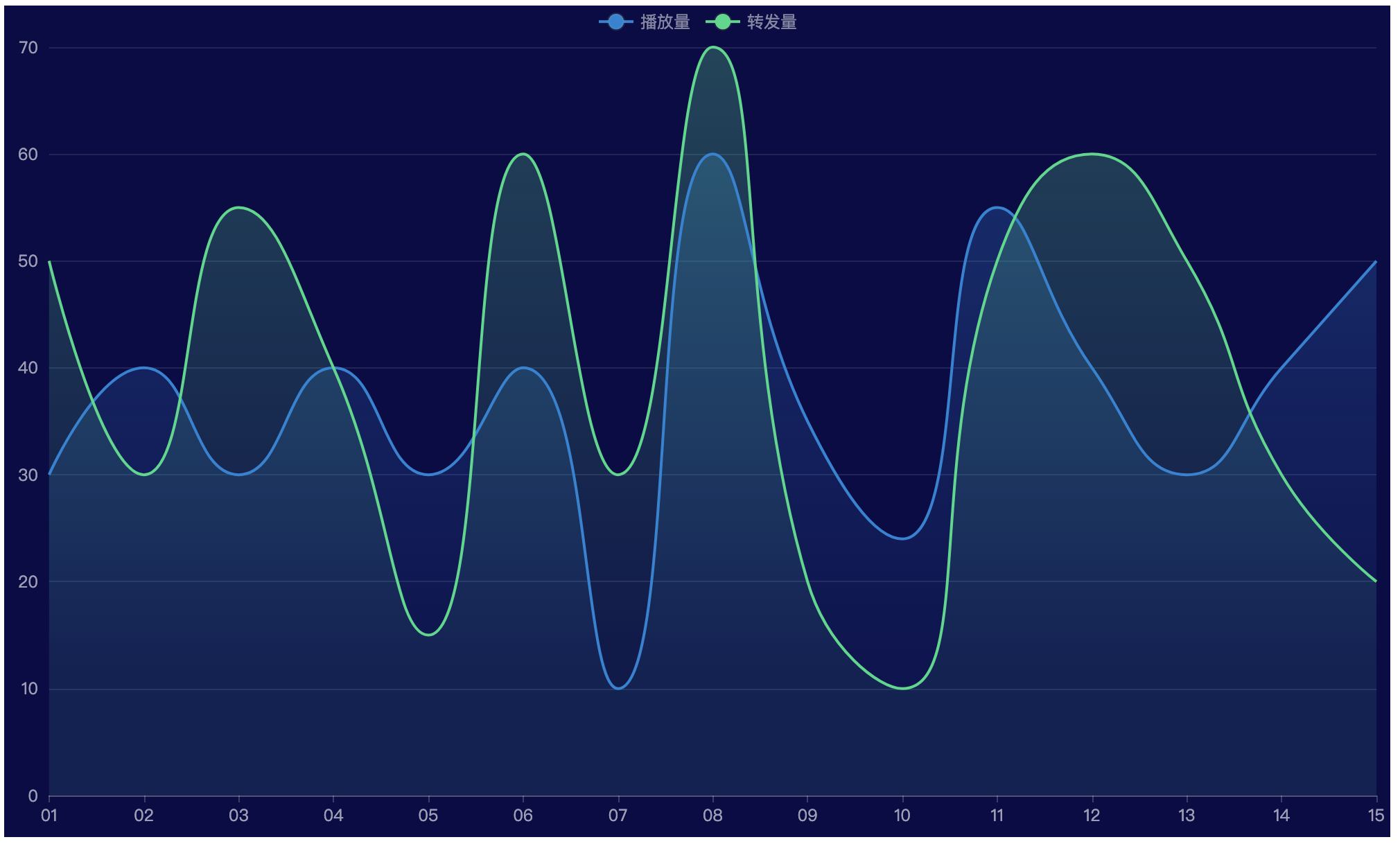The width and height of the screenshot is (1400, 844).
Task: Toggle the green 转发量 legend marker
Action: [722, 22]
